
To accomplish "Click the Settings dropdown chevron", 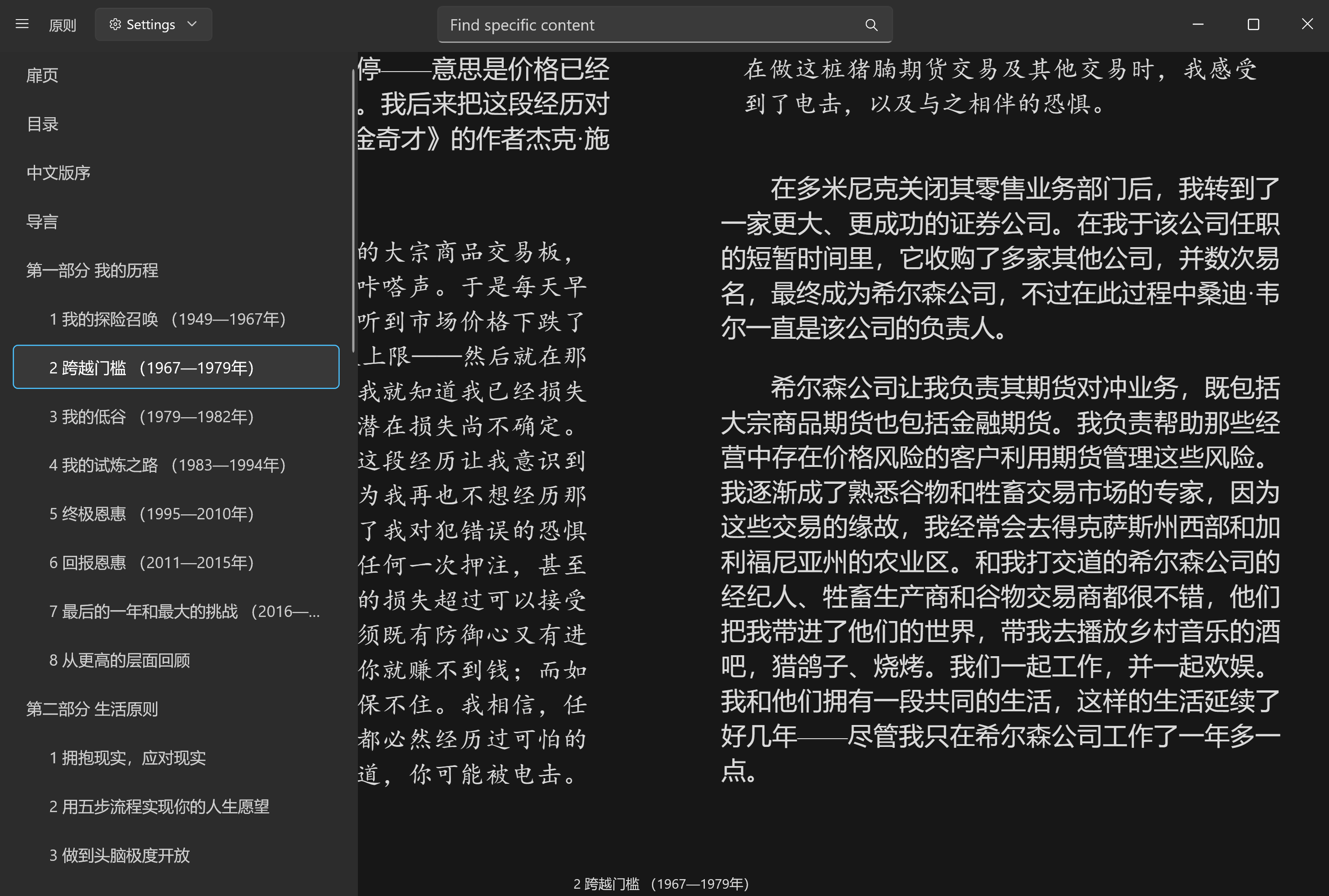I will pos(192,24).
